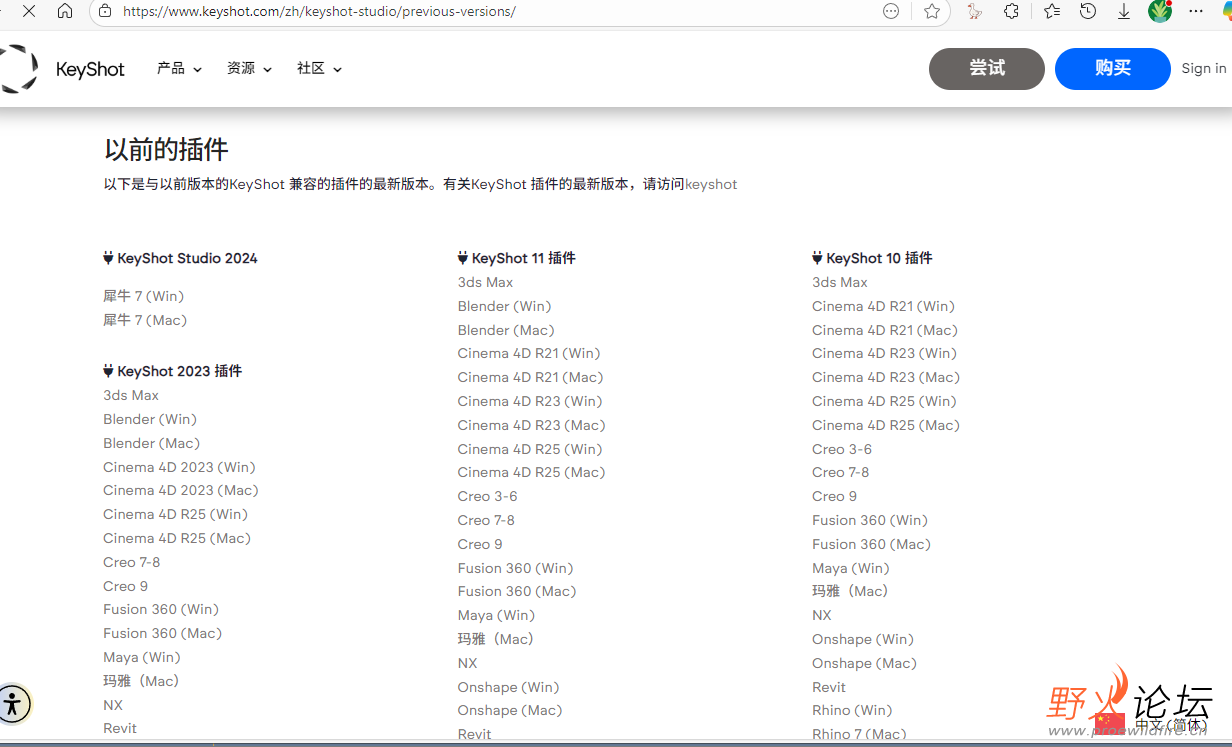This screenshot has height=747, width=1232.
Task: Click the 购买 button
Action: click(x=1112, y=68)
